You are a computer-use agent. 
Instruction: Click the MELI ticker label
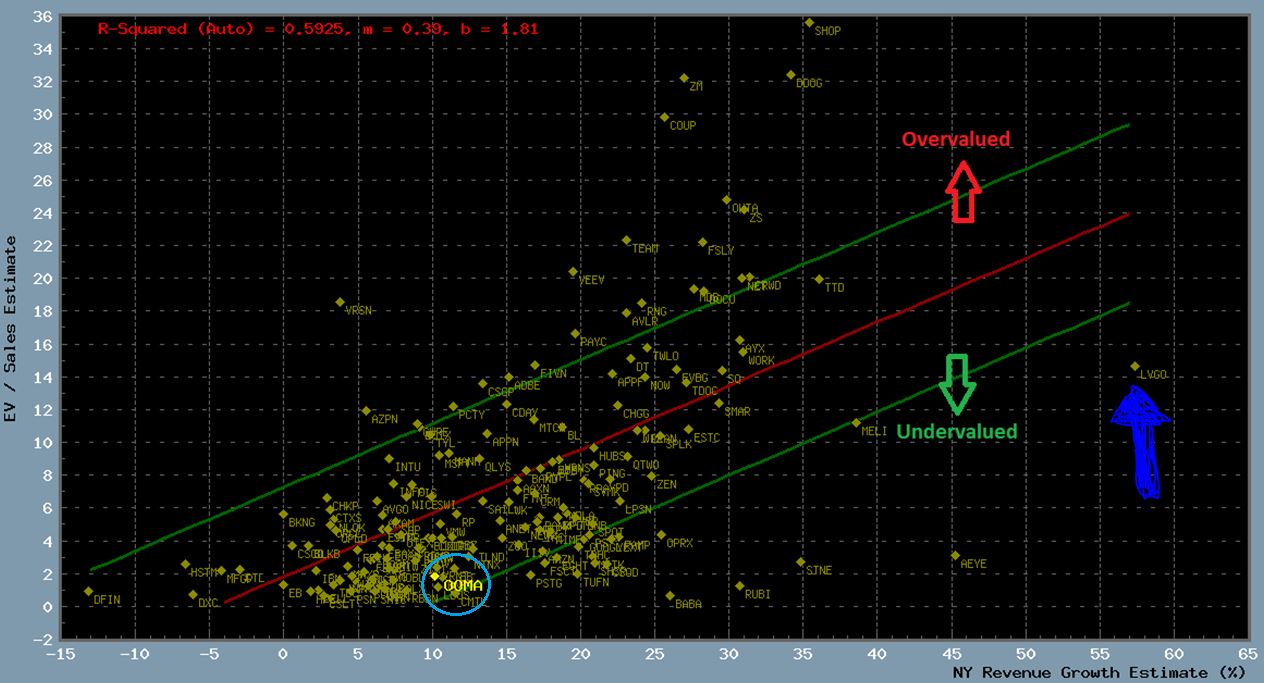(x=874, y=432)
